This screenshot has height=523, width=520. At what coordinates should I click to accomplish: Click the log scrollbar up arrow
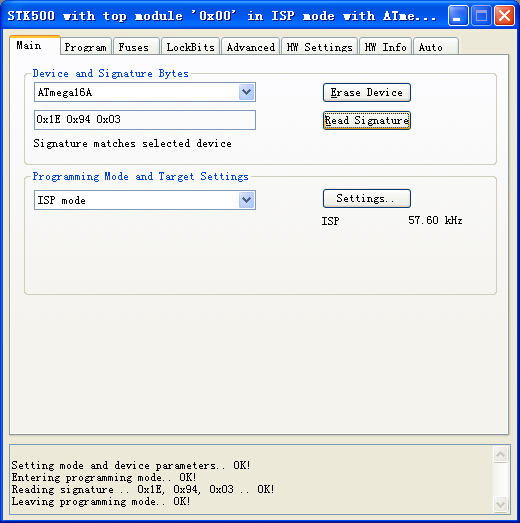[500, 454]
